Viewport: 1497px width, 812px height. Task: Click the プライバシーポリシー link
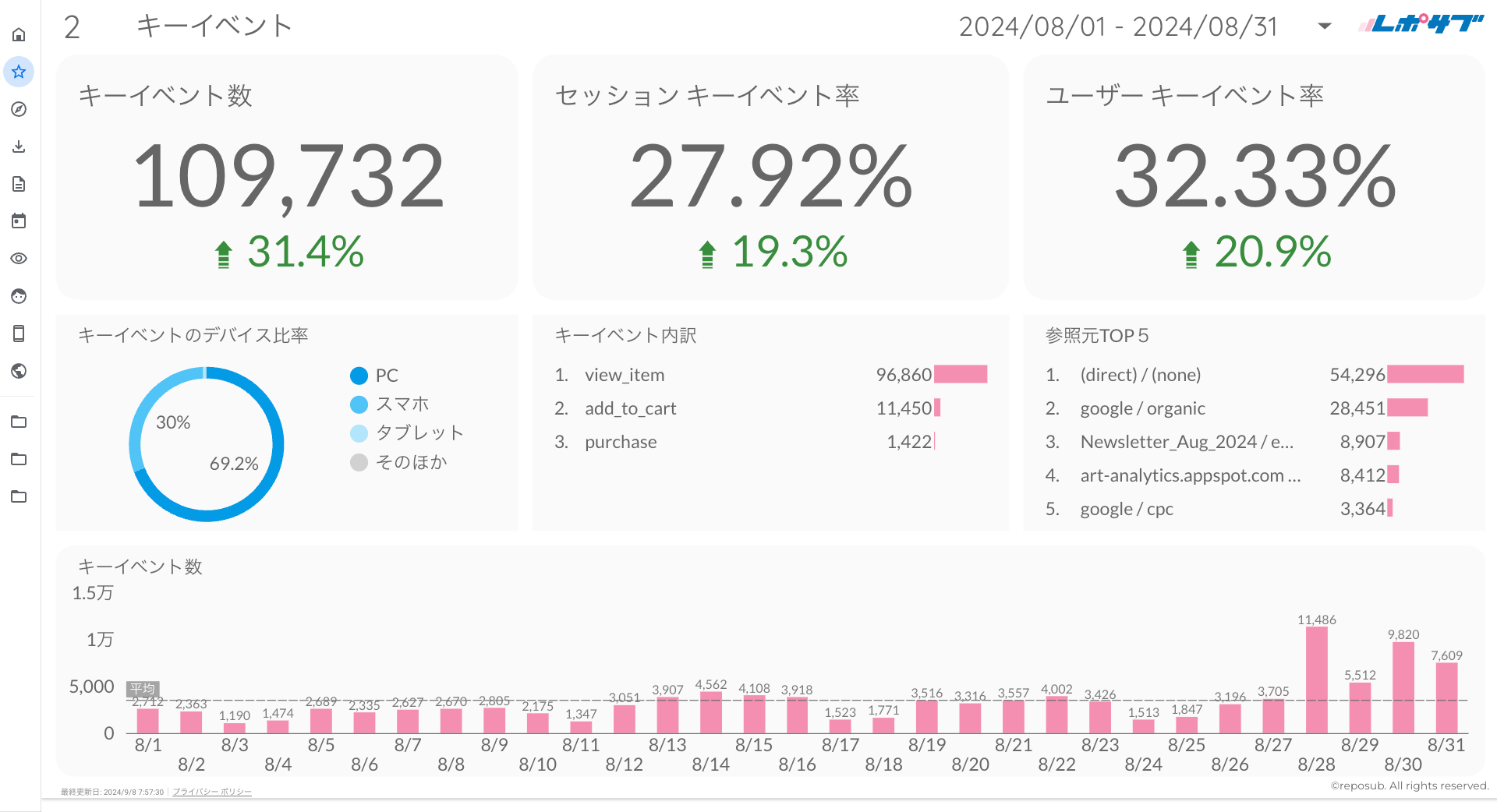(x=212, y=792)
